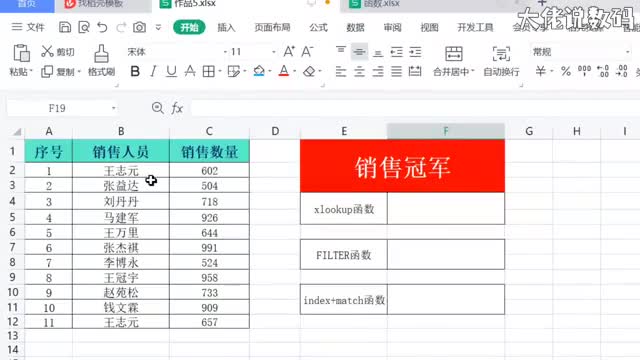Apply currency format yen icon
This screenshot has width=640, height=360.
541,71
